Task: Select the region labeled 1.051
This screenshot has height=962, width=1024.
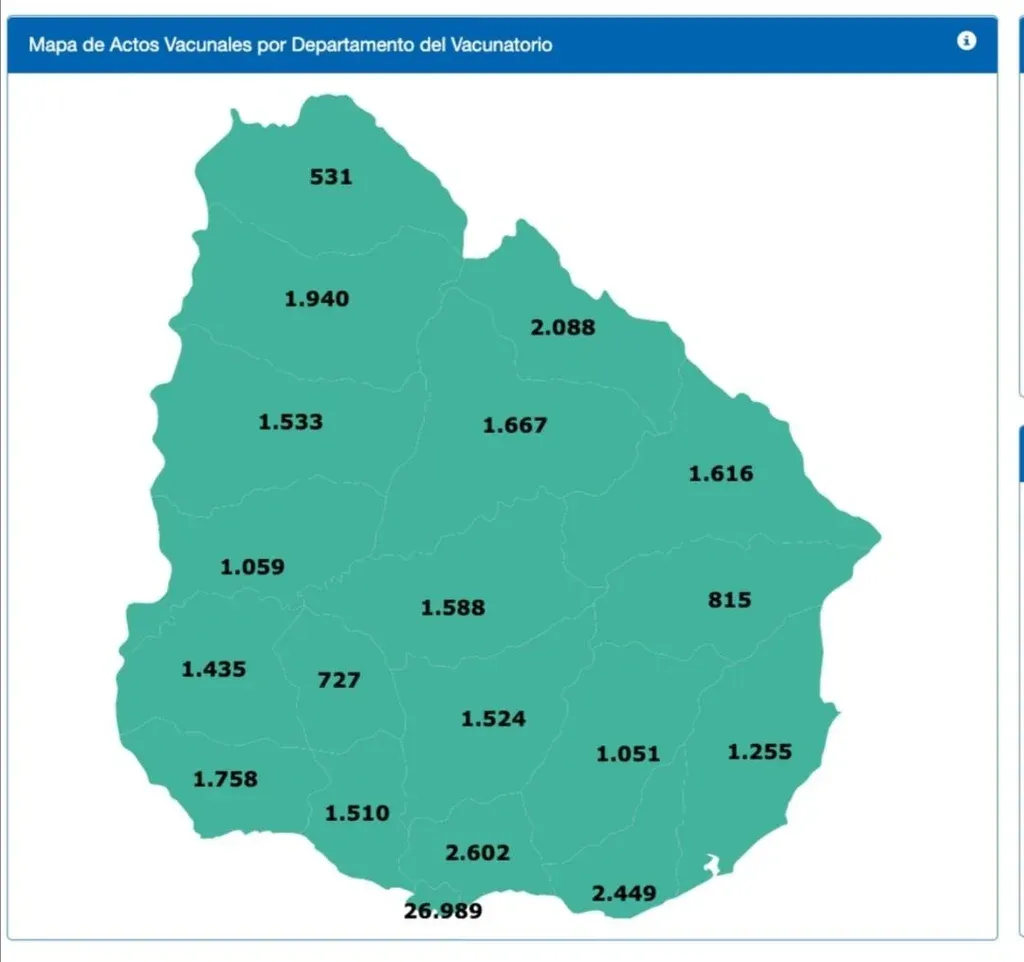Action: point(628,753)
